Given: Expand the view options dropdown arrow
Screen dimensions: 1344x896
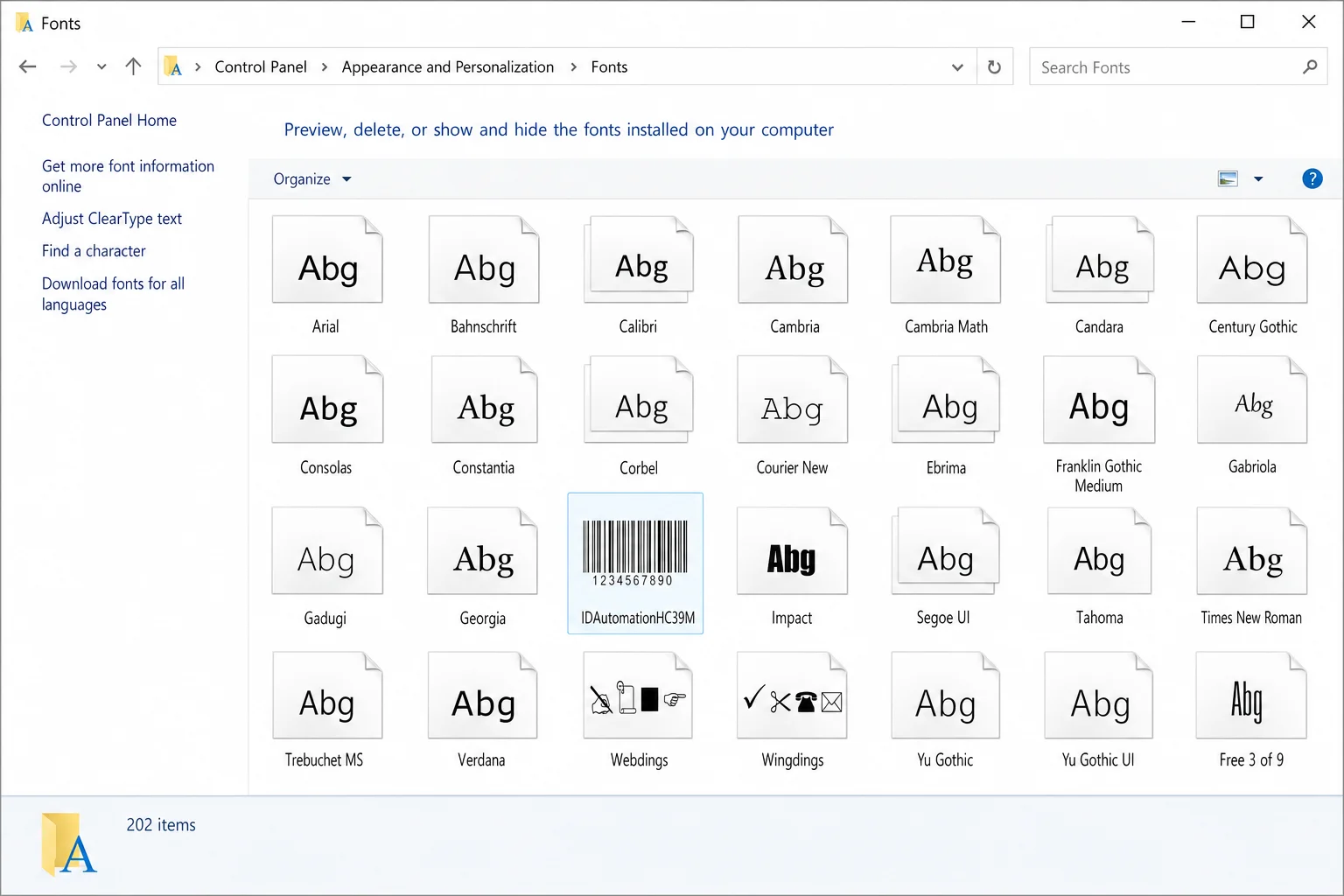Looking at the screenshot, I should pos(1258,179).
